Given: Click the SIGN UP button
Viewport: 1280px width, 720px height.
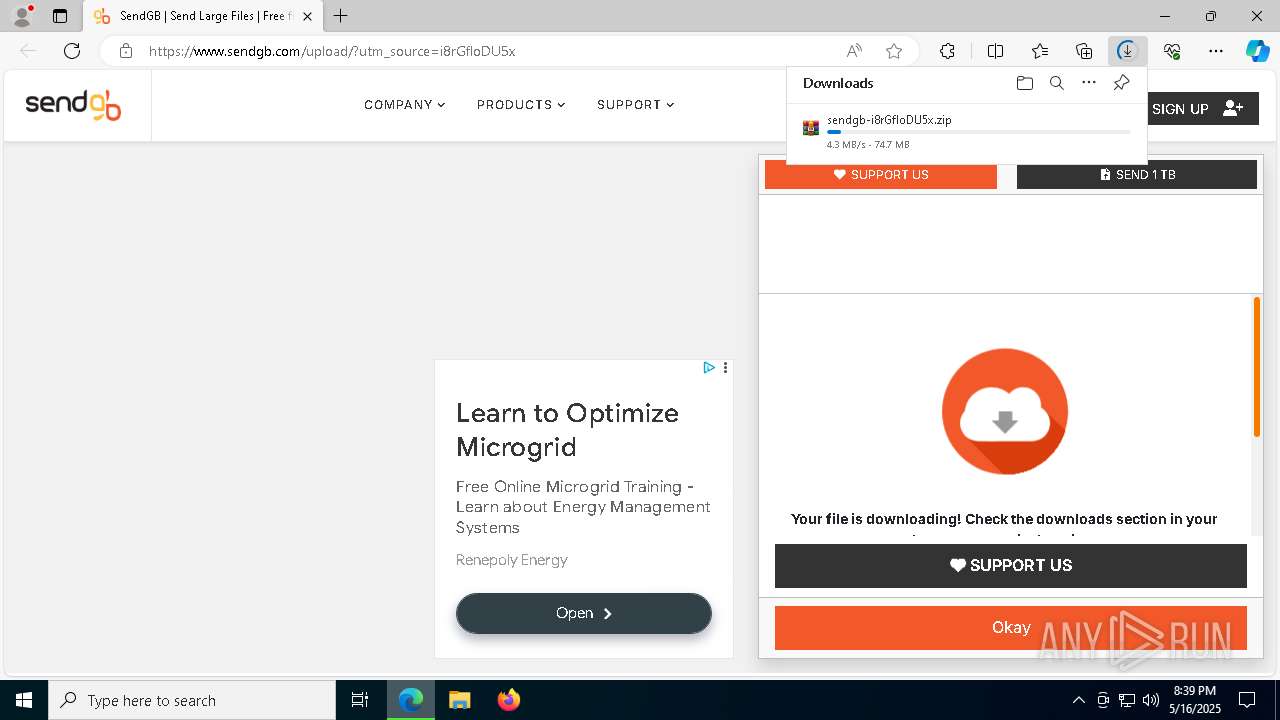Looking at the screenshot, I should pos(1197,109).
